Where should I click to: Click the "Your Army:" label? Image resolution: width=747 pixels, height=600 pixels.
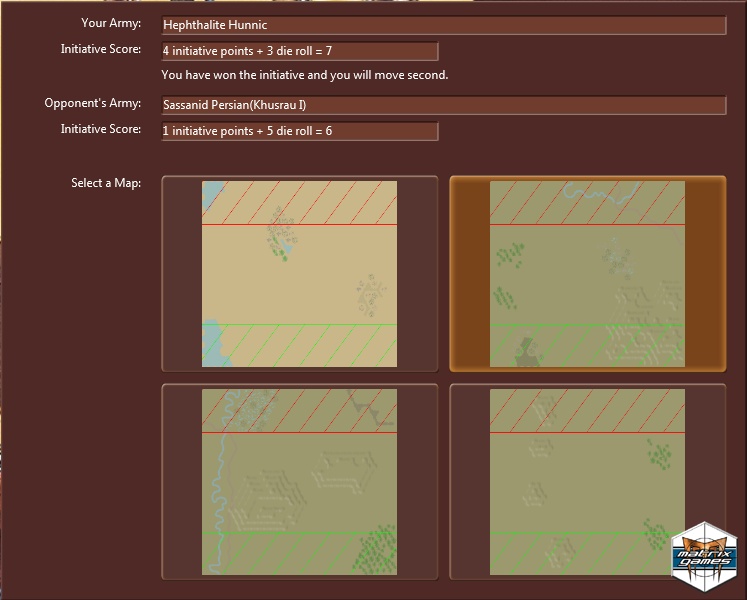click(111, 23)
